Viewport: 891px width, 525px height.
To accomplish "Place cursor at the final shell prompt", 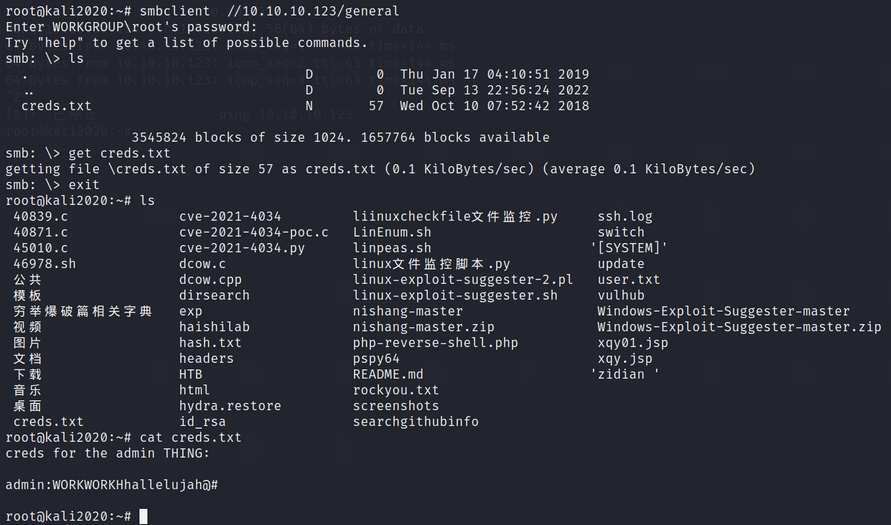I will tap(144, 516).
